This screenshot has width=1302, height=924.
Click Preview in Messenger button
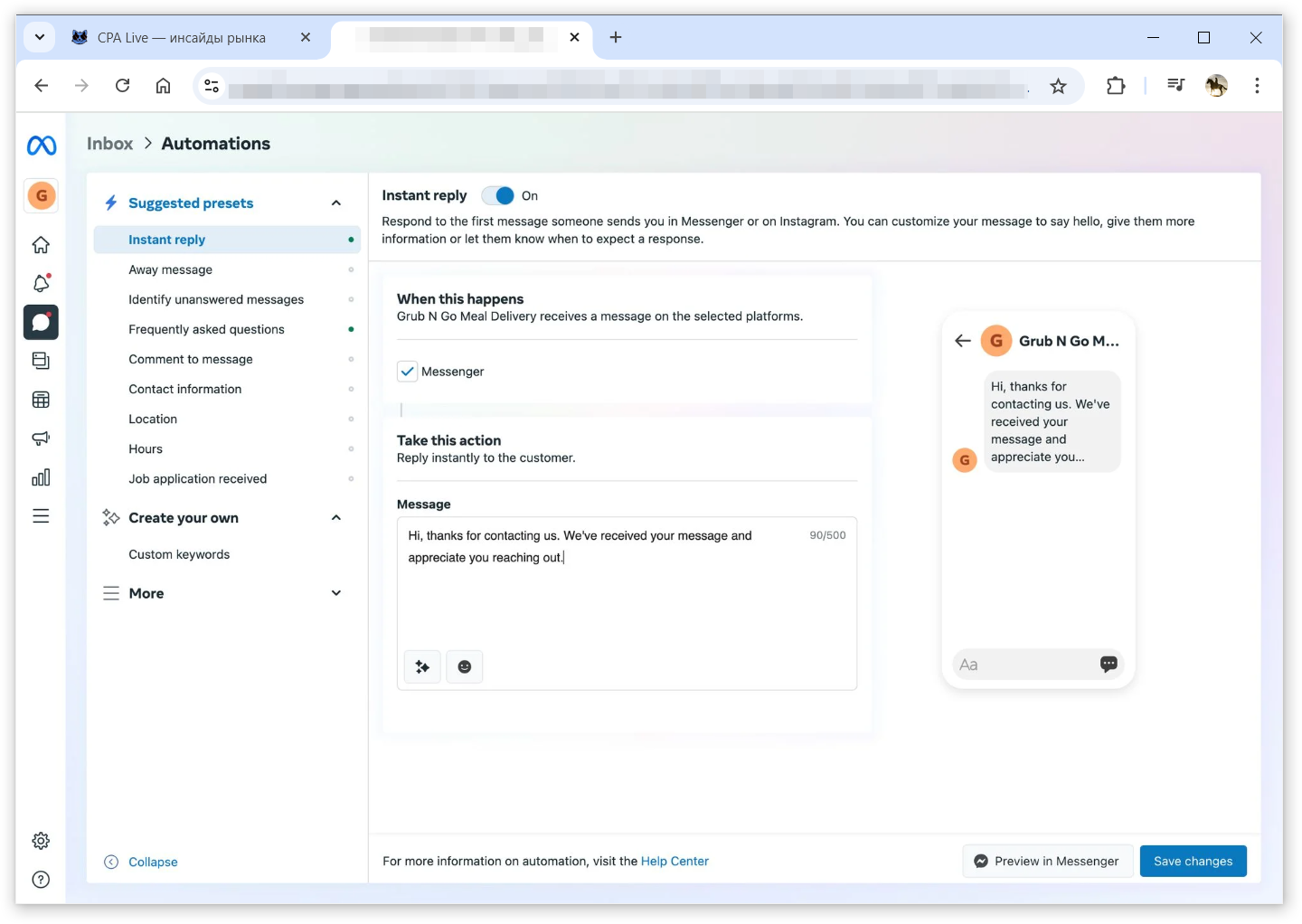coord(1047,862)
